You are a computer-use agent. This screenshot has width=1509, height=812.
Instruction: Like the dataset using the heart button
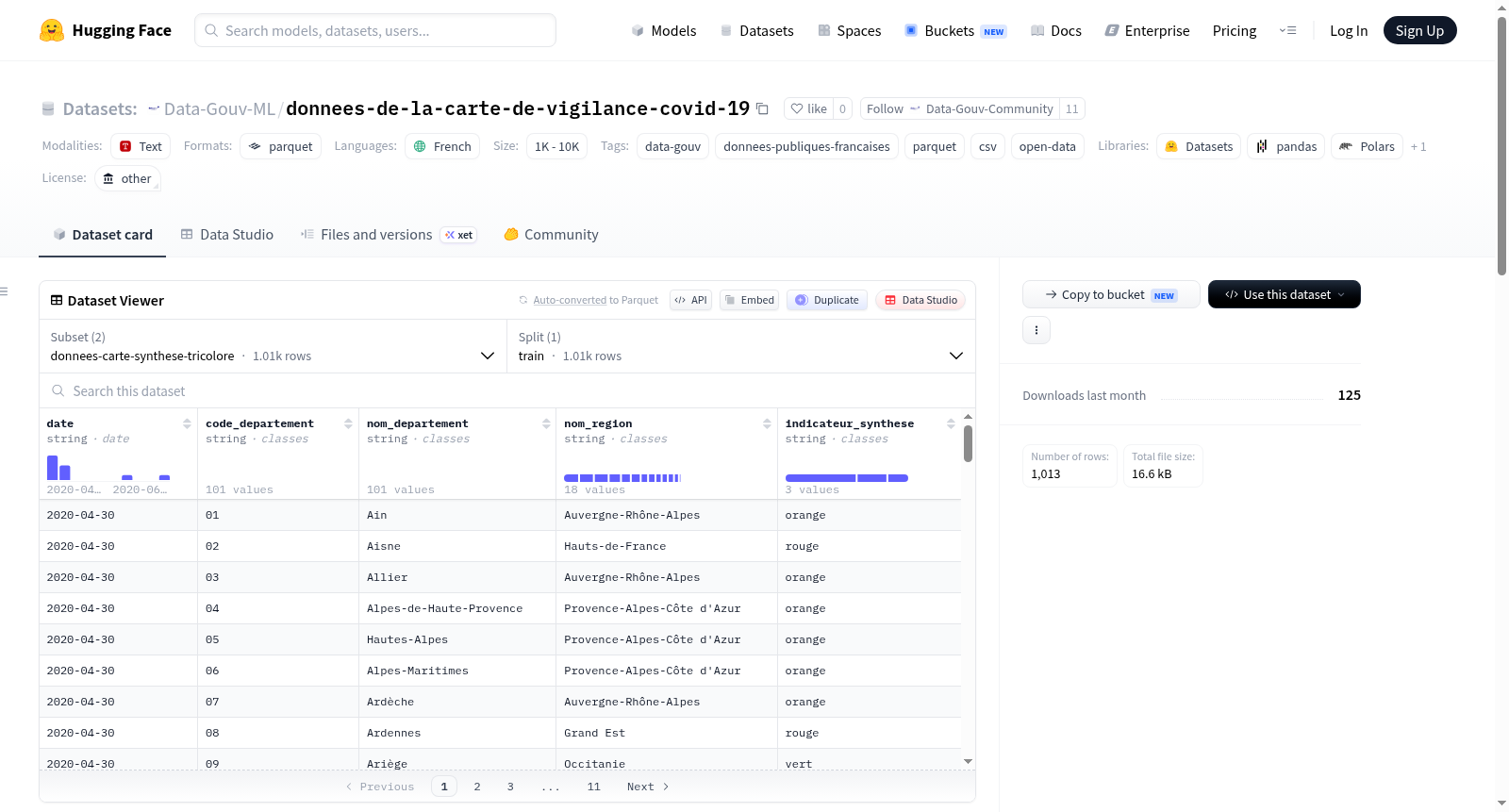[808, 109]
